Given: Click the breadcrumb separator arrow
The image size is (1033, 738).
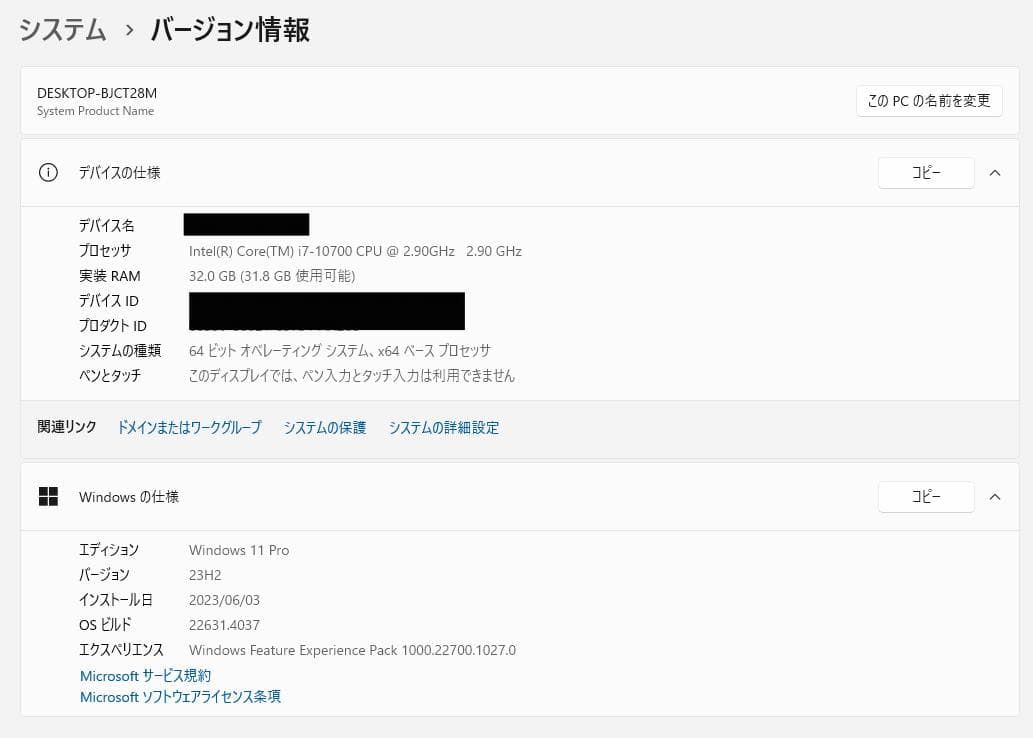Looking at the screenshot, I should [129, 30].
